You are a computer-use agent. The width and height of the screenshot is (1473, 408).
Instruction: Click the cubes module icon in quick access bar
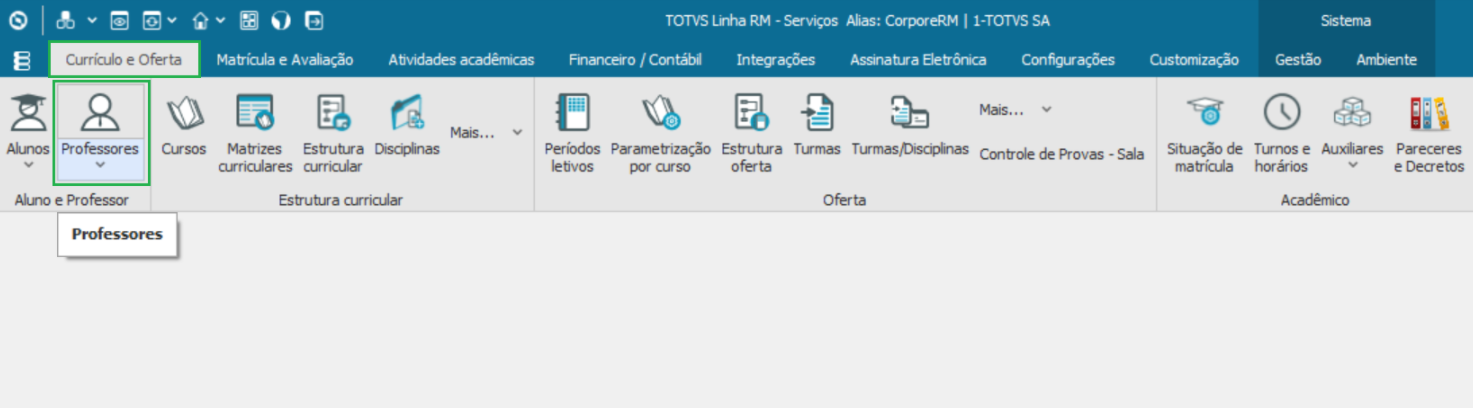tap(65, 20)
